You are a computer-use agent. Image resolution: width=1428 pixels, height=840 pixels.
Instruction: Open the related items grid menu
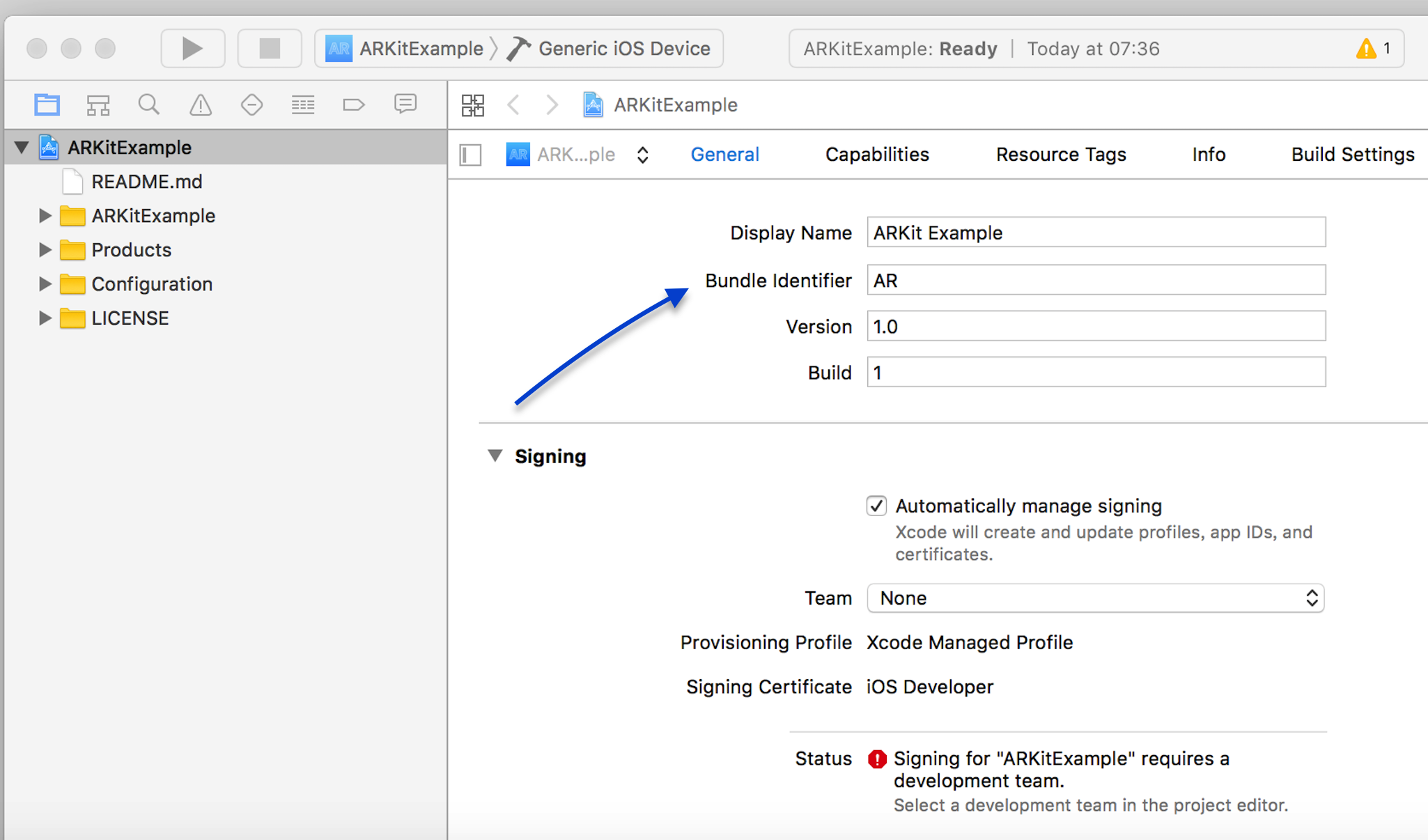pyautogui.click(x=473, y=105)
